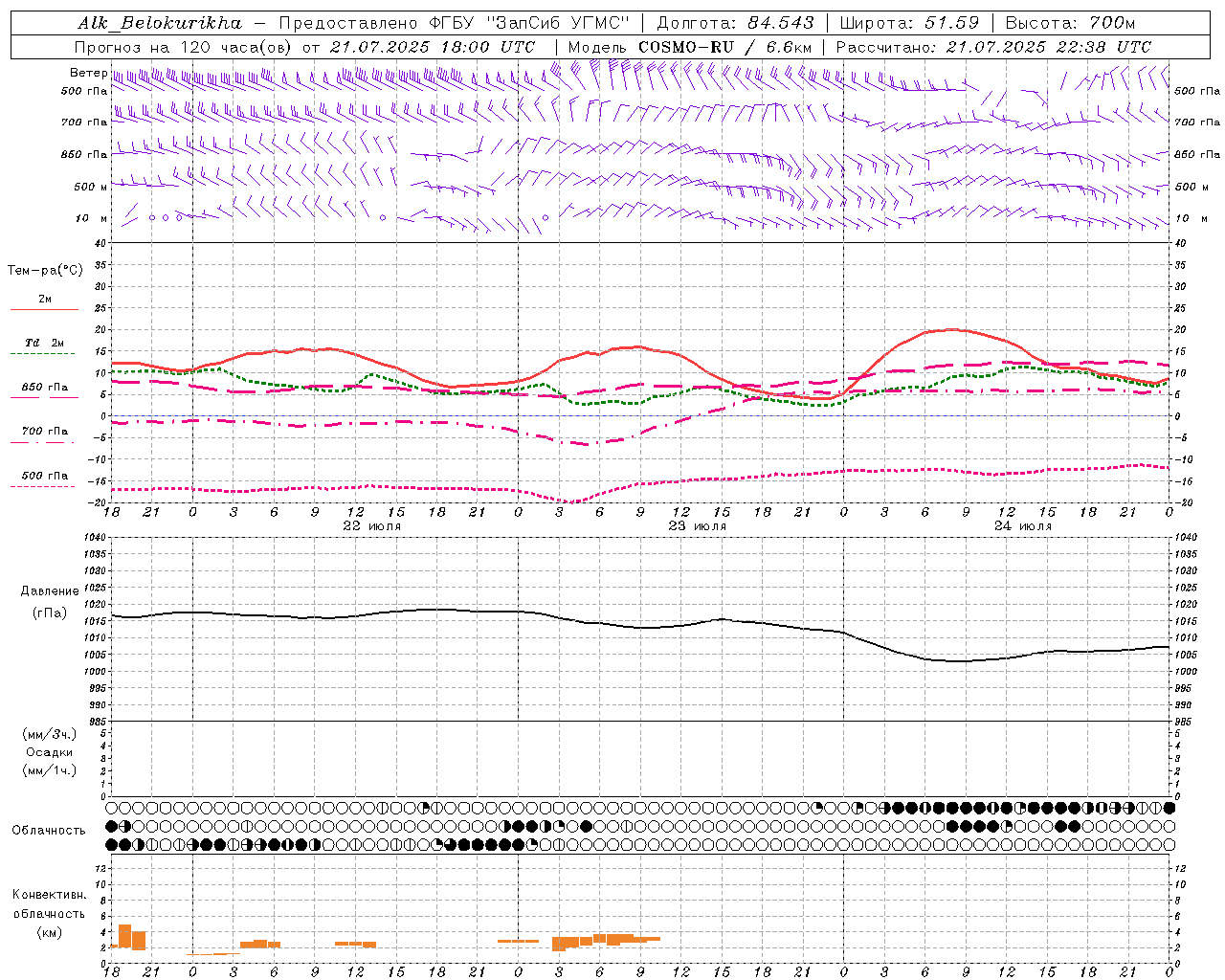Viewport: 1225px width, 980px height.
Task: Click the elevation label Высота: 700м
Action: [1070, 23]
